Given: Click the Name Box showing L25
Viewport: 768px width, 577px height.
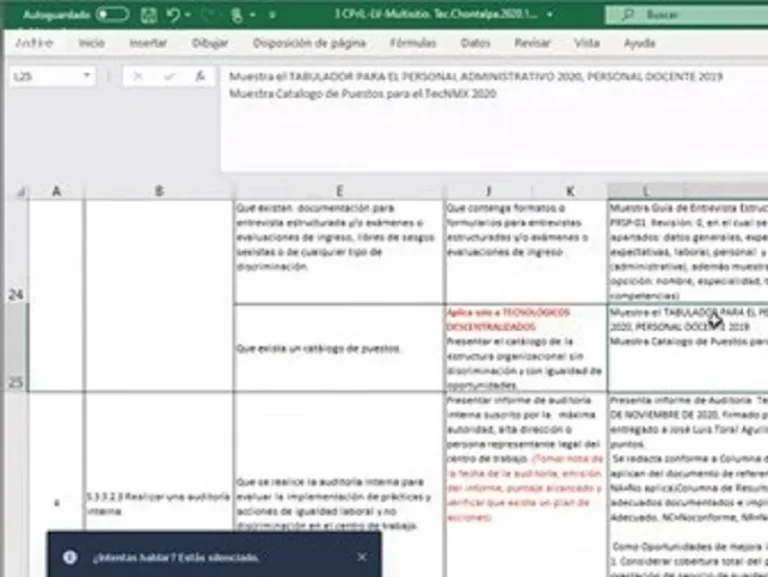Looking at the screenshot, I should click(45, 76).
